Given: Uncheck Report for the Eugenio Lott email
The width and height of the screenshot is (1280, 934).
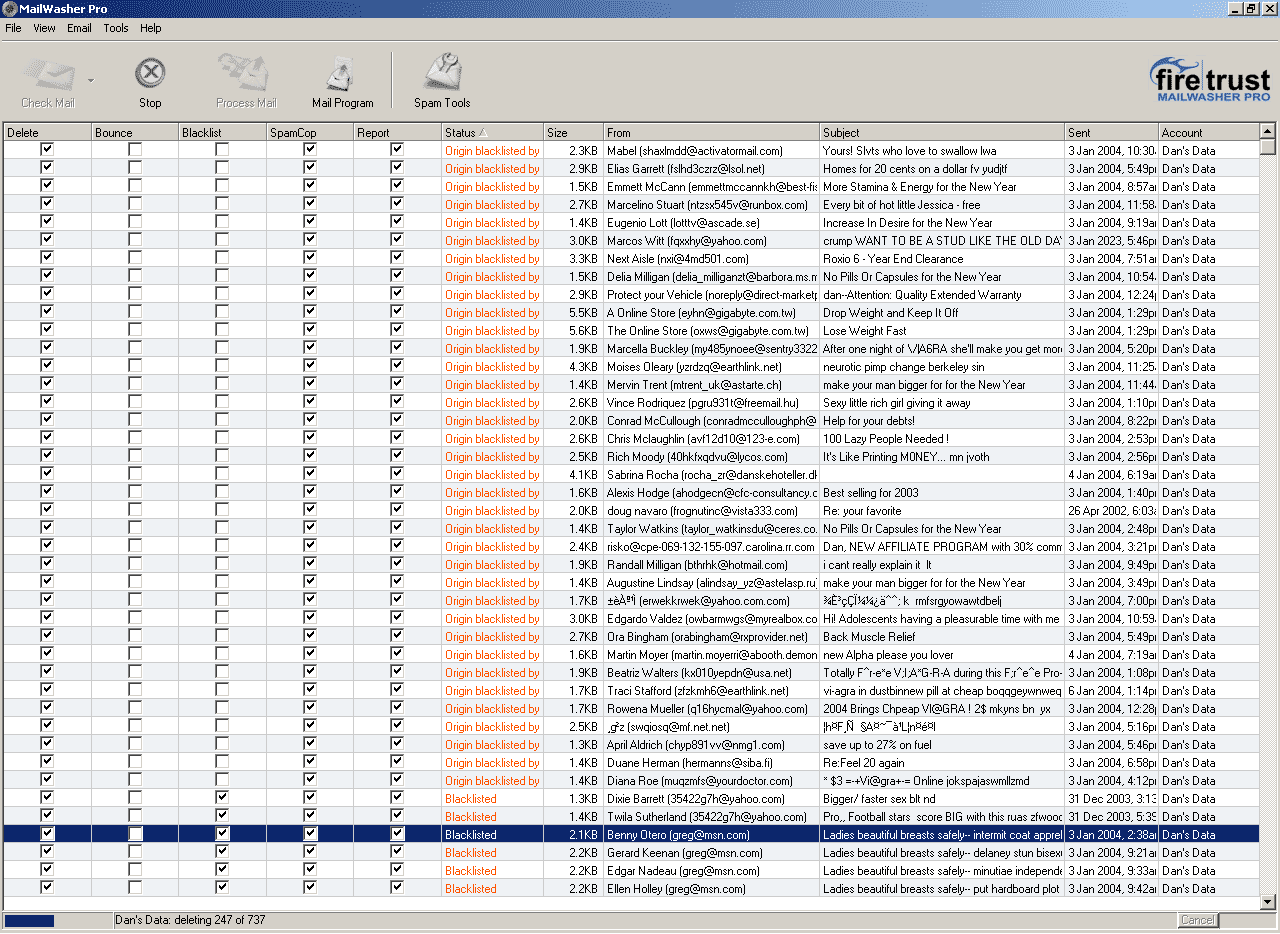Looking at the screenshot, I should (x=397, y=222).
